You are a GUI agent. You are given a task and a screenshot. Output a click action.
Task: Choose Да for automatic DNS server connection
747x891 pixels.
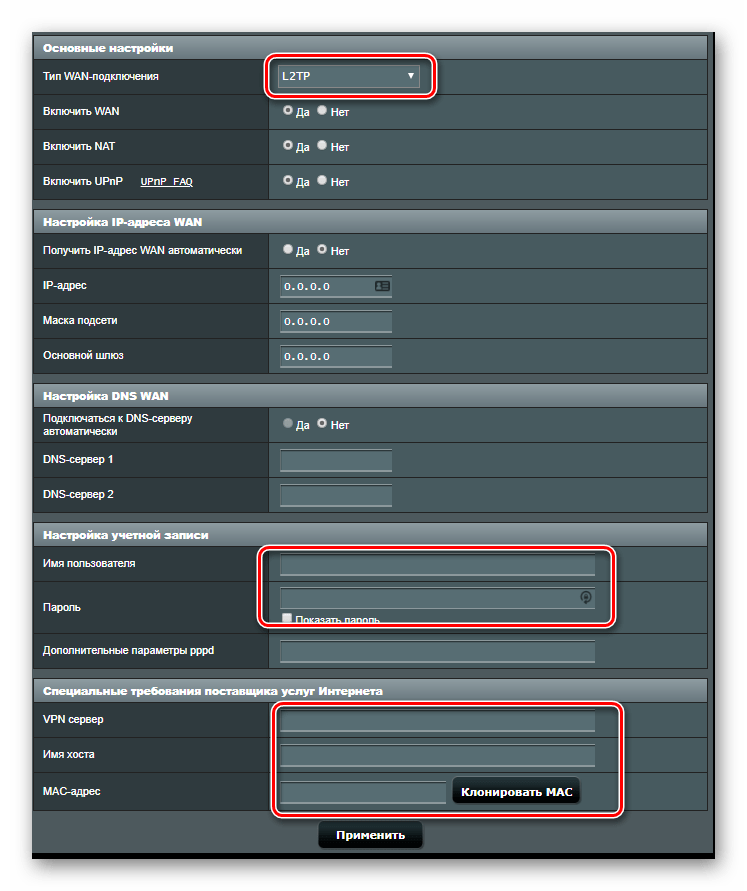[x=288, y=424]
